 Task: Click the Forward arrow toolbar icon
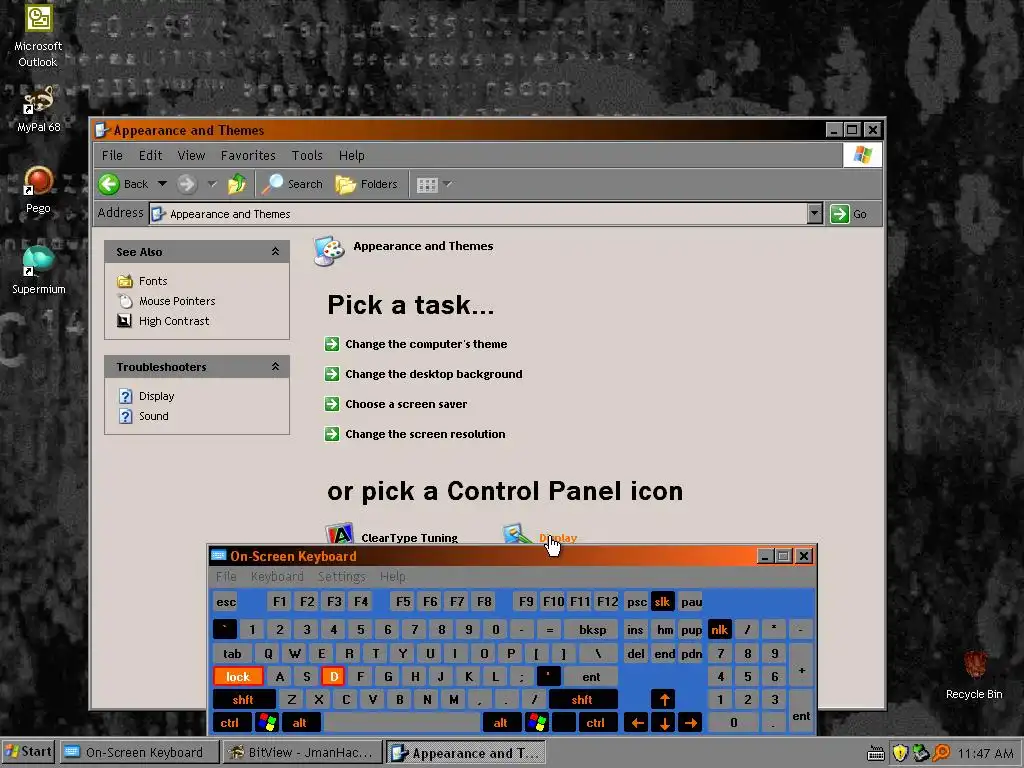[x=187, y=184]
